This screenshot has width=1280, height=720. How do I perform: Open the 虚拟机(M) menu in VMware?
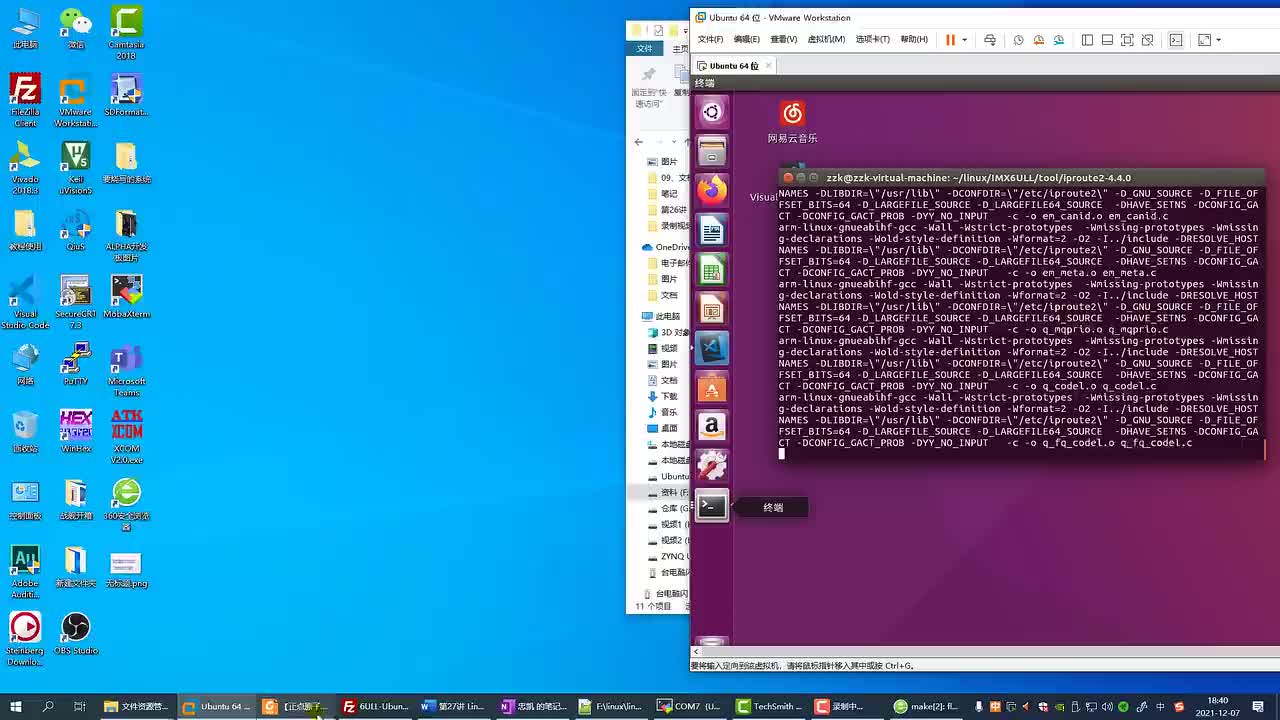point(826,40)
